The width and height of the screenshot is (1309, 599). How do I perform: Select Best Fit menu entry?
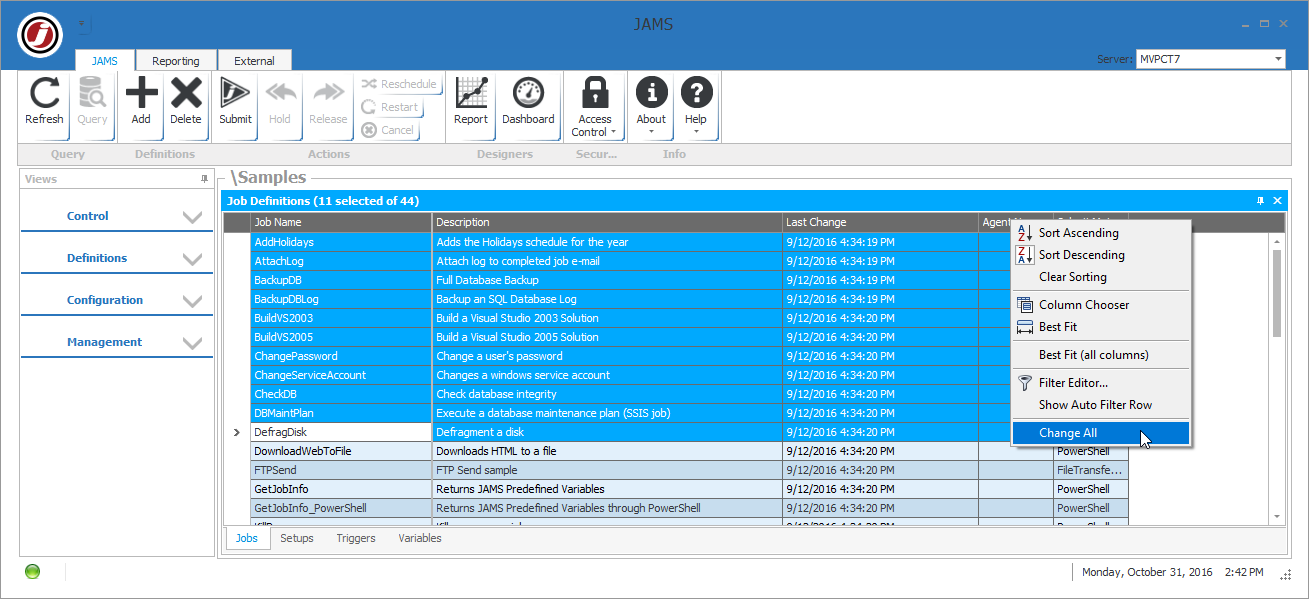point(1101,327)
